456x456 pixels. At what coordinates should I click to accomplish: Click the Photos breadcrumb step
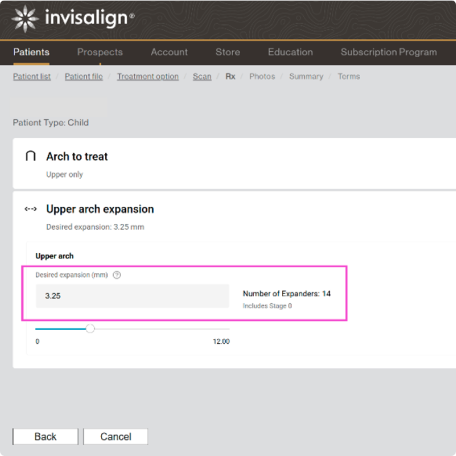(262, 76)
